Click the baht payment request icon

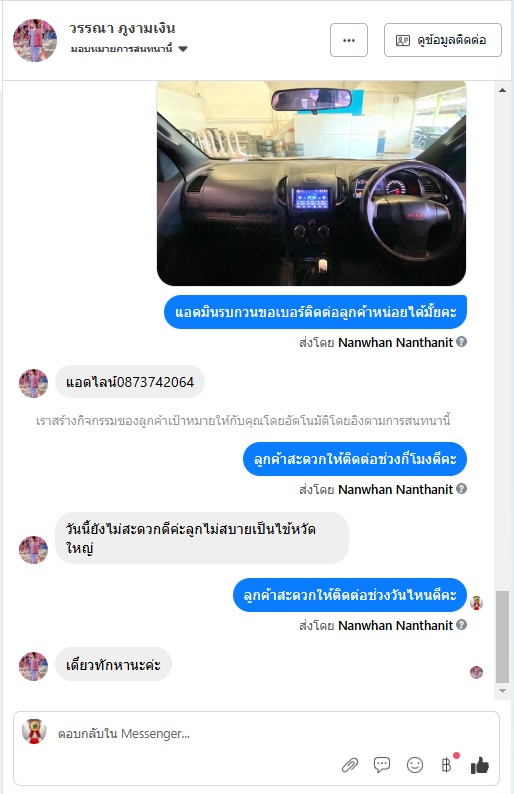point(446,765)
